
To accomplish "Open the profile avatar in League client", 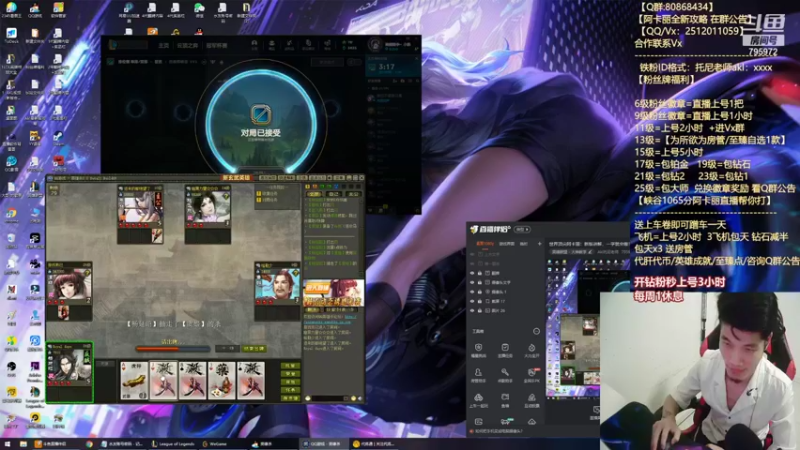I will pyautogui.click(x=375, y=45).
